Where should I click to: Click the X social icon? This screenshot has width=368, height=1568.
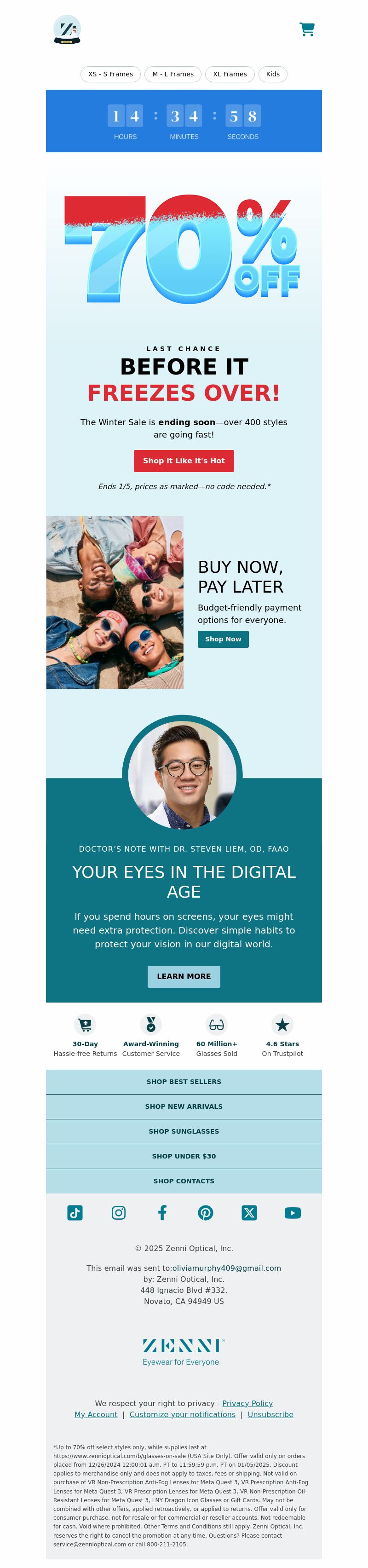click(249, 1212)
